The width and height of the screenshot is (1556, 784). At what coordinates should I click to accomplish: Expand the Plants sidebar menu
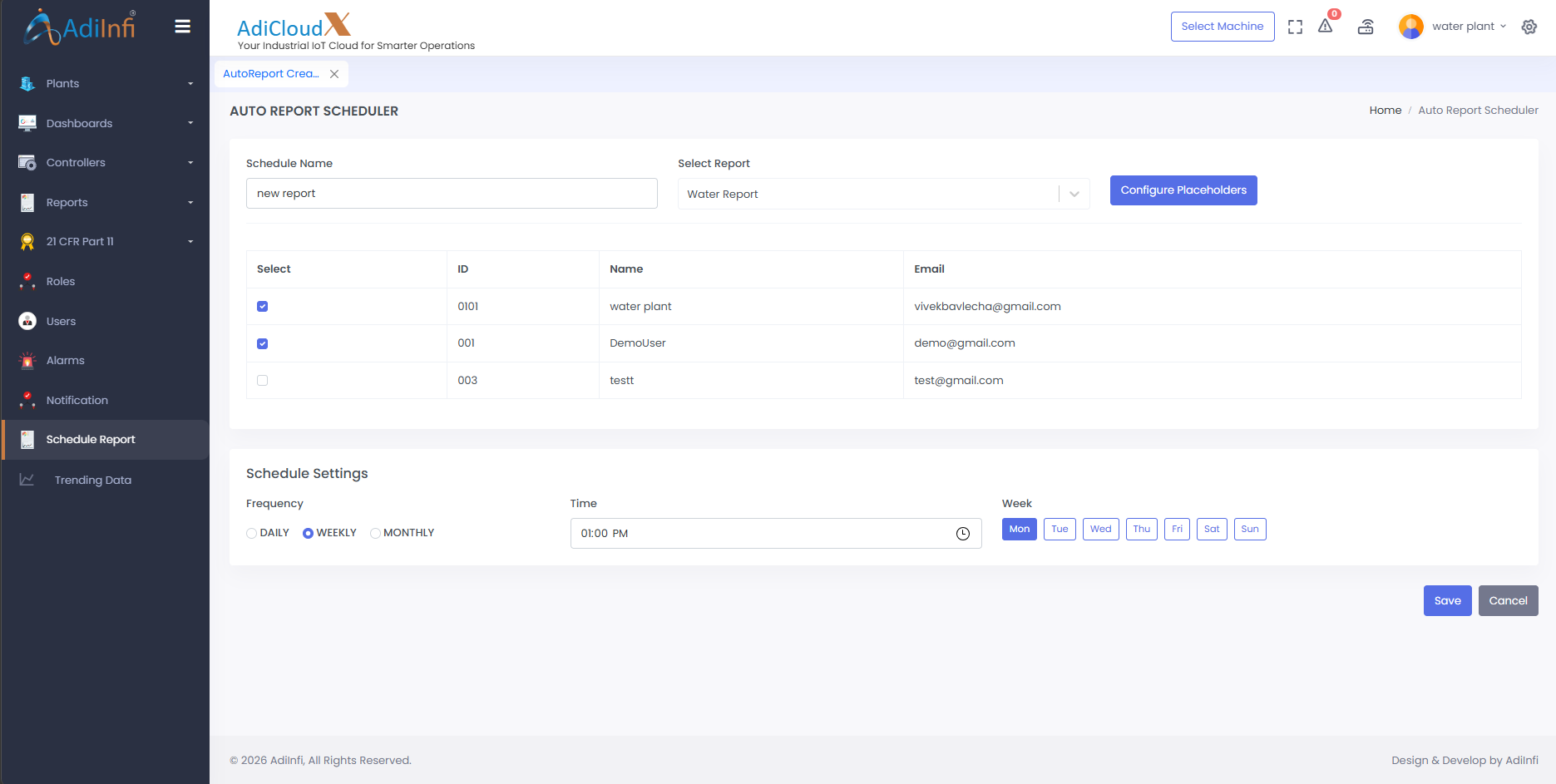[x=105, y=84]
